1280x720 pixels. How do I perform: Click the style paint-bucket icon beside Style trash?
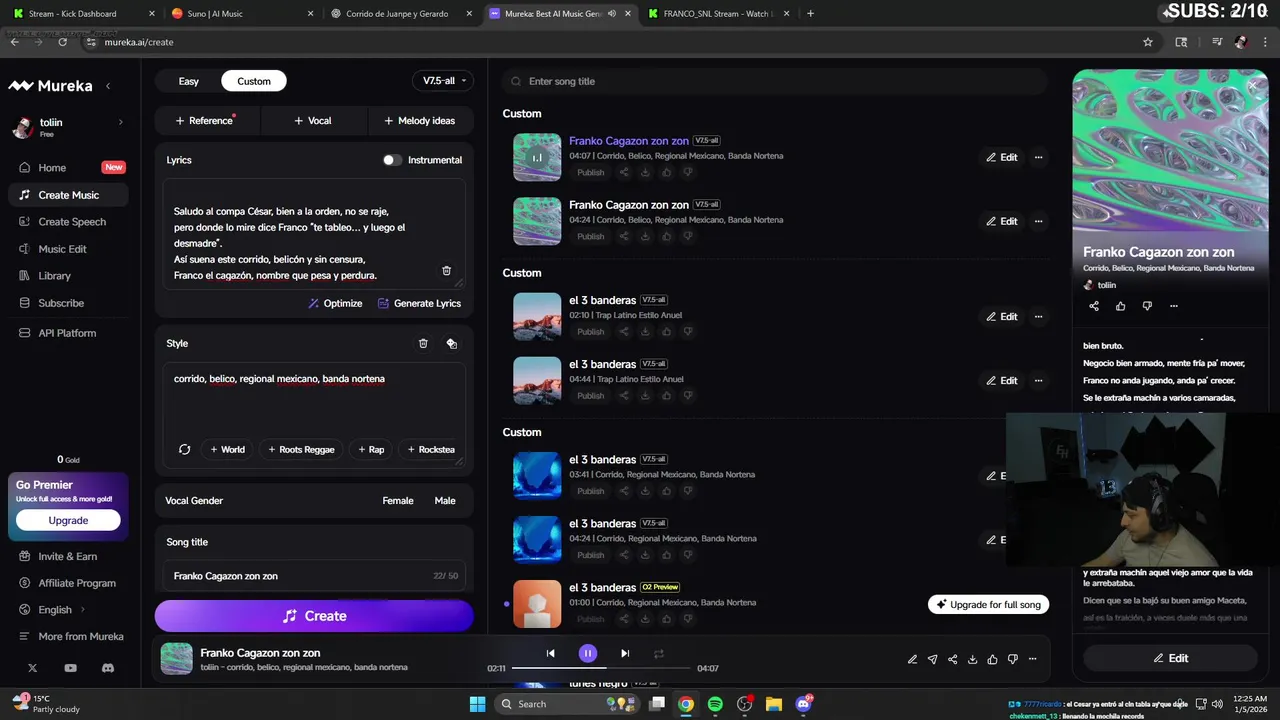[x=451, y=343]
